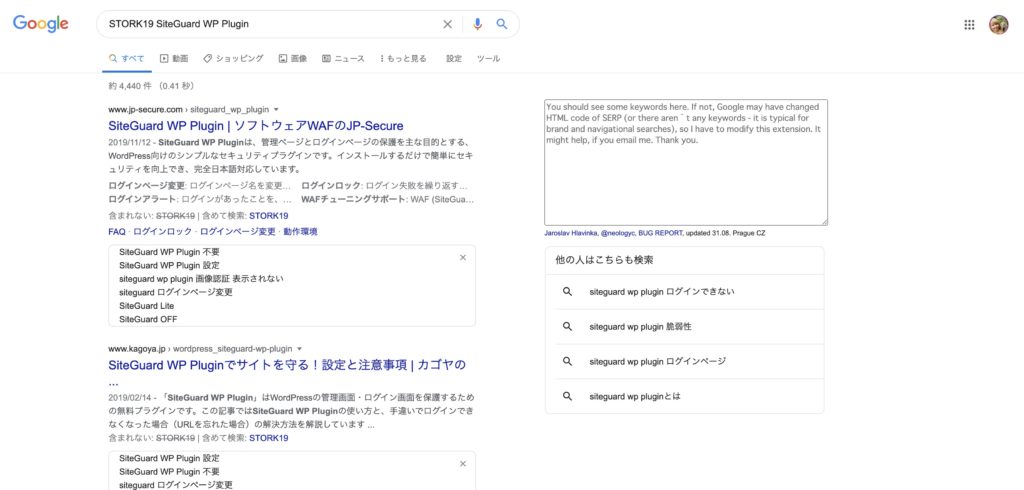Click the Google logo
Image resolution: width=1024 pixels, height=490 pixels.
tap(40, 24)
